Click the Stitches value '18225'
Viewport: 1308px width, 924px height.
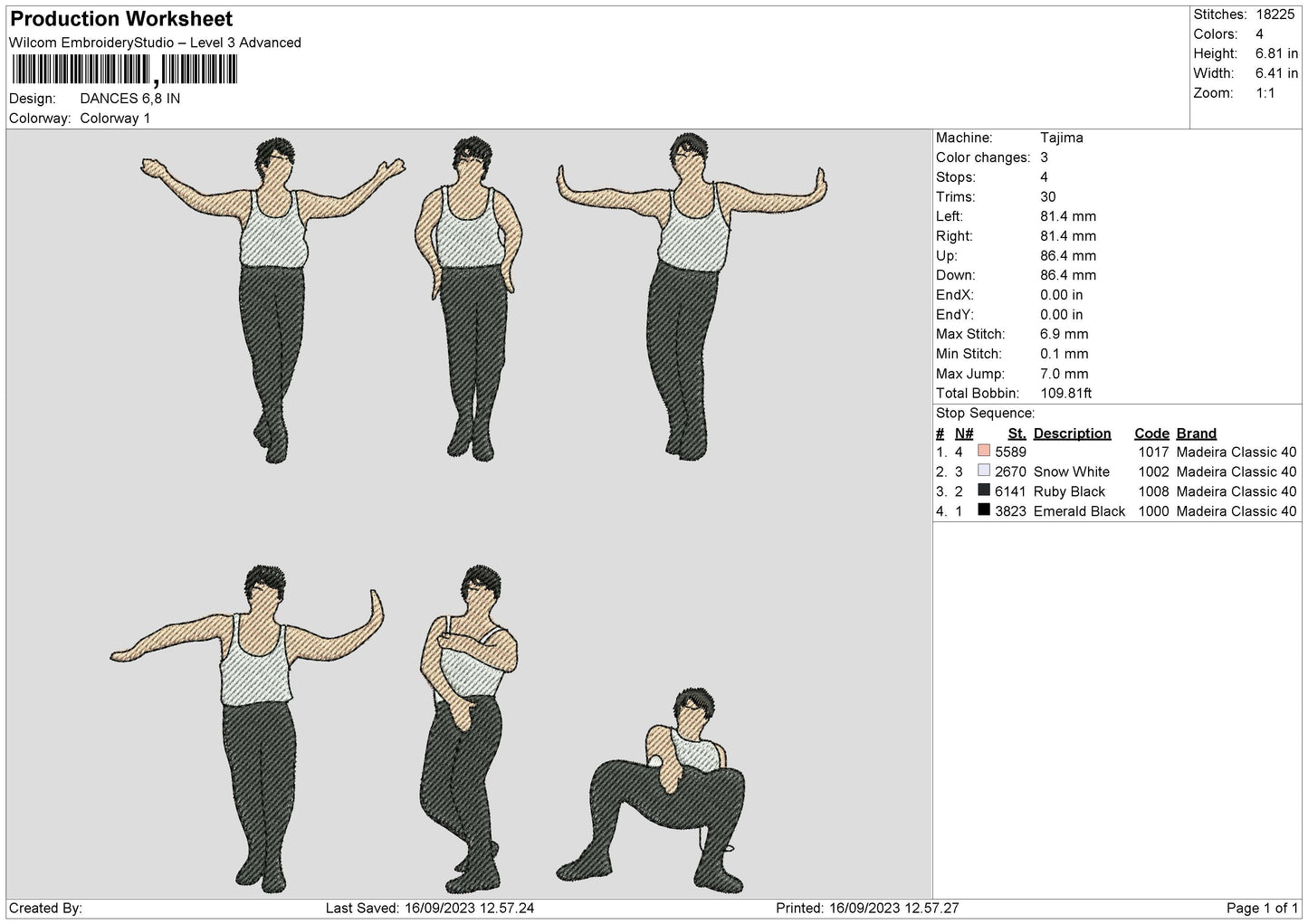pyautogui.click(x=1277, y=14)
